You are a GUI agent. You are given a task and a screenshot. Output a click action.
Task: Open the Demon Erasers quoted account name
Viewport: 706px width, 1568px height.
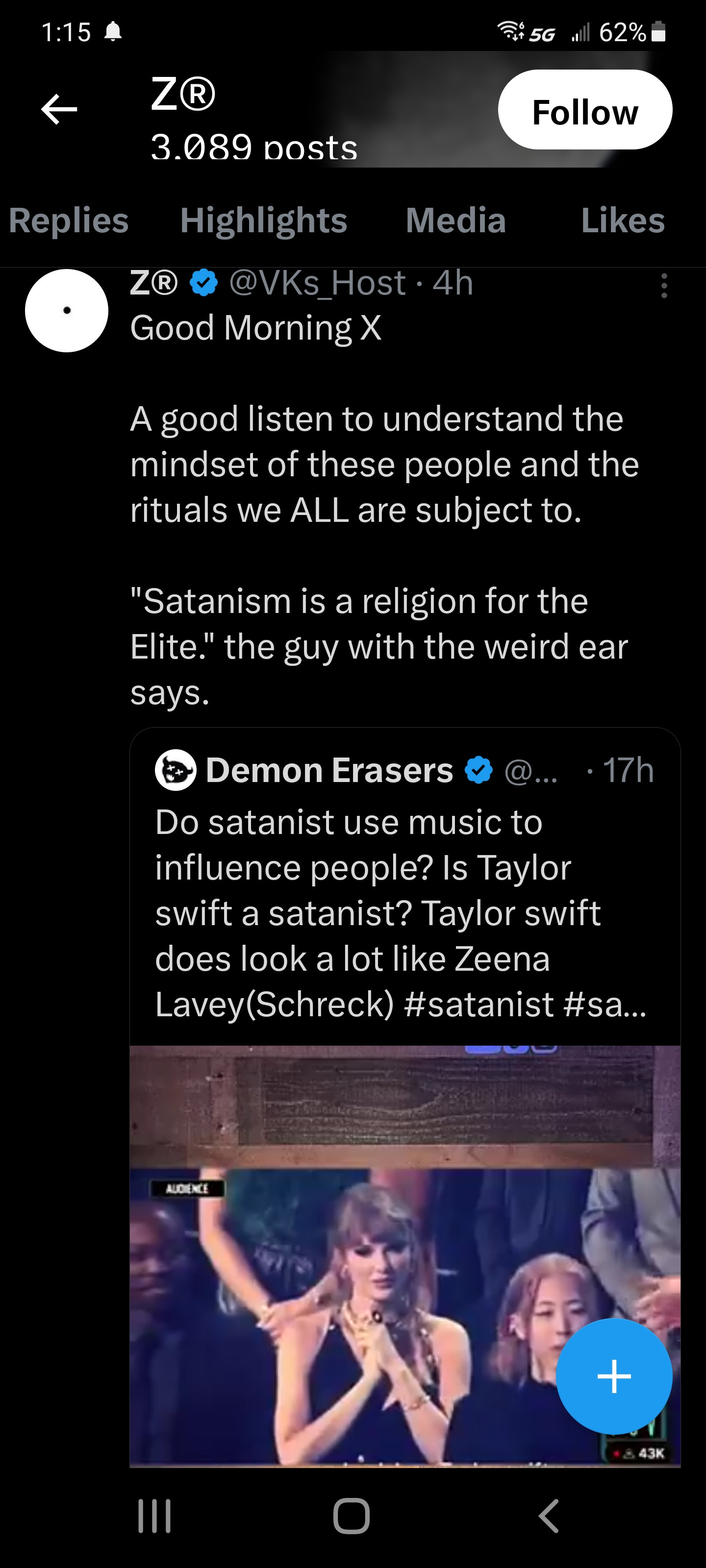coord(329,770)
